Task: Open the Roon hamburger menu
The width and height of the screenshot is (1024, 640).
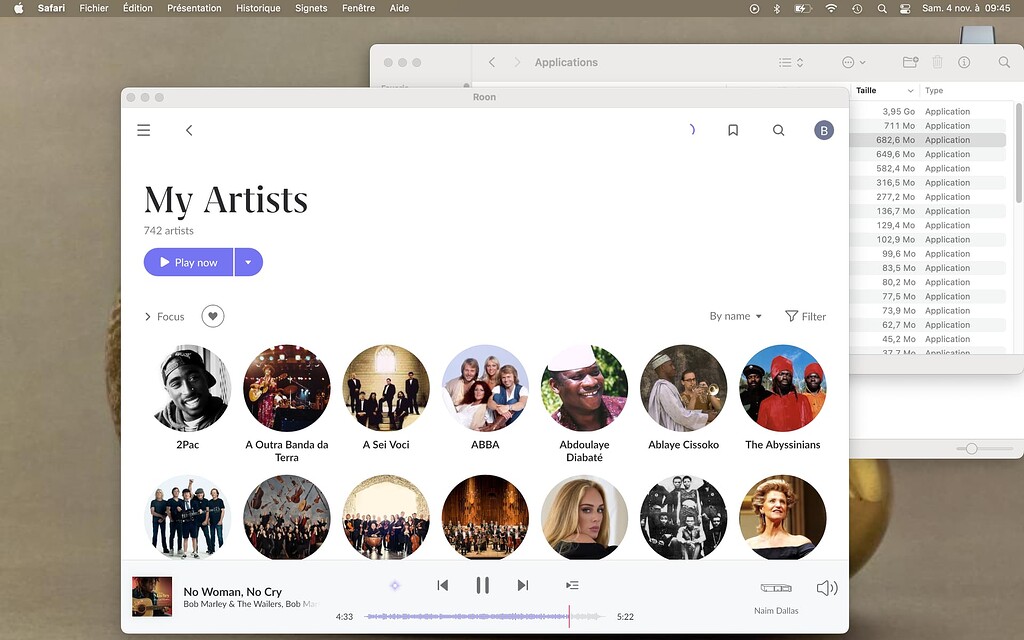Action: point(143,130)
